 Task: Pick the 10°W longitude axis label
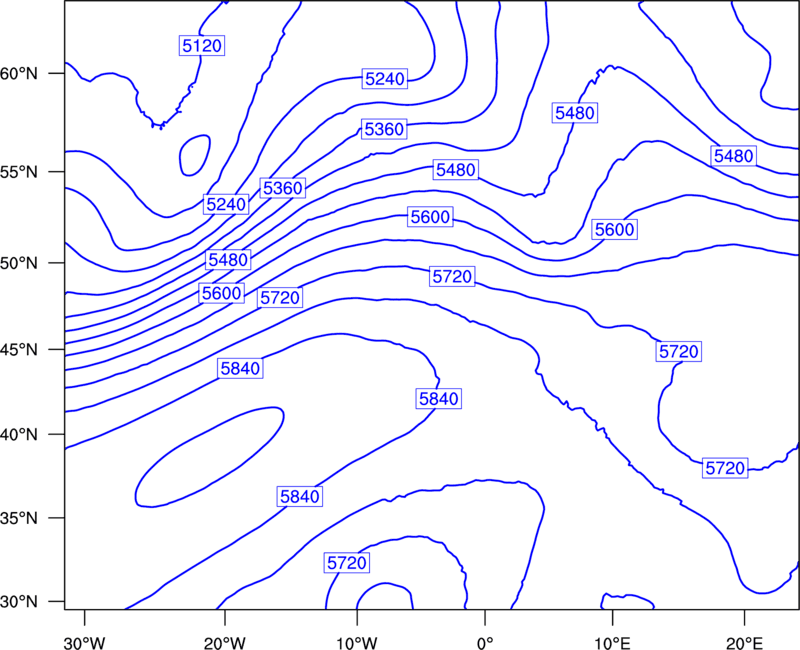click(357, 643)
